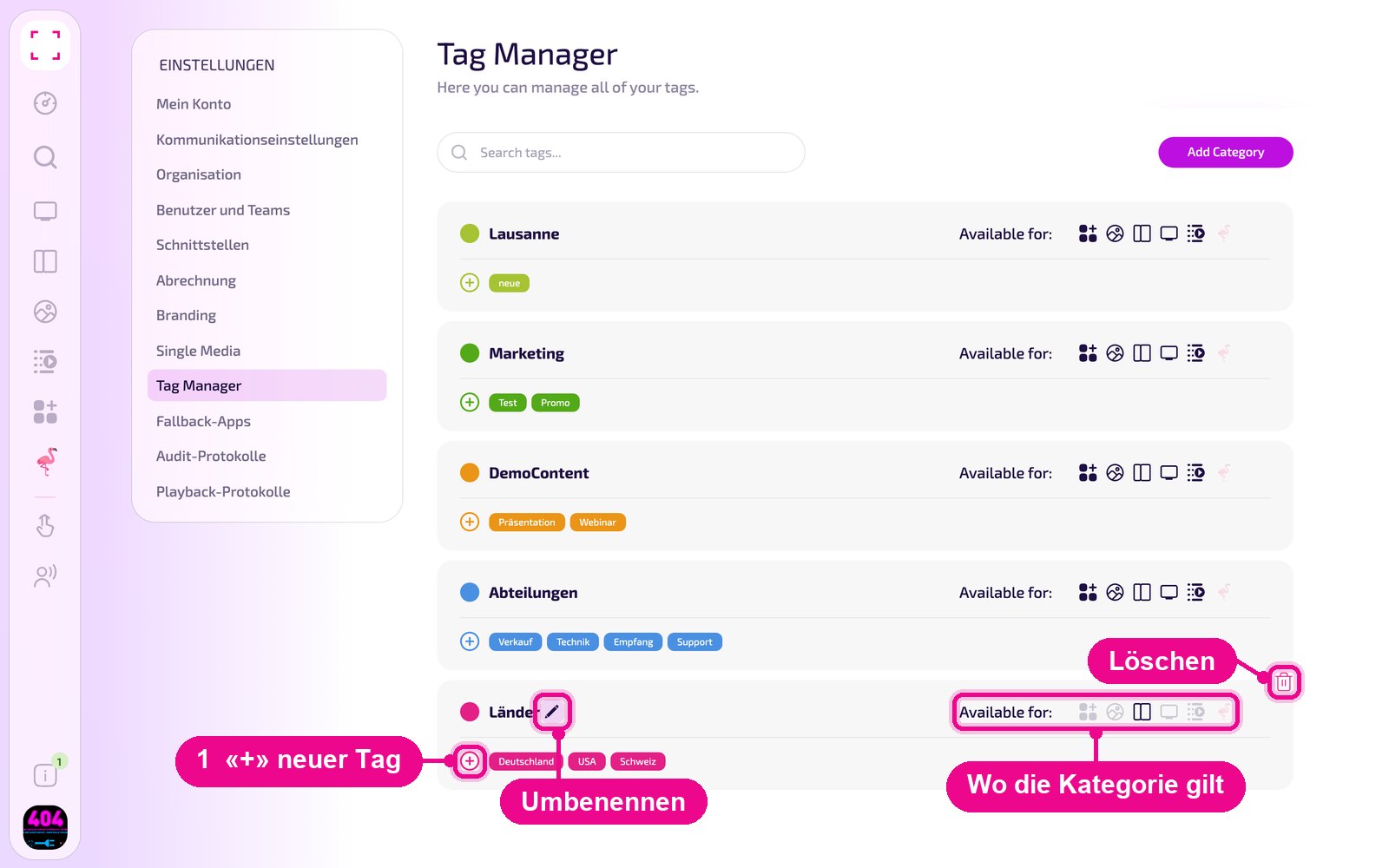The height and width of the screenshot is (868, 1389).
Task: Toggle screens availability for Marketing category
Action: (1169, 353)
